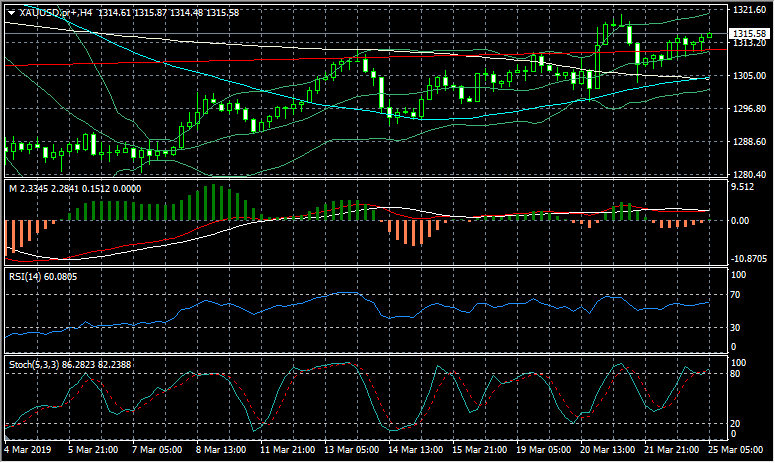Click the 1313.20 price axis label
The width and height of the screenshot is (775, 463).
coord(749,42)
